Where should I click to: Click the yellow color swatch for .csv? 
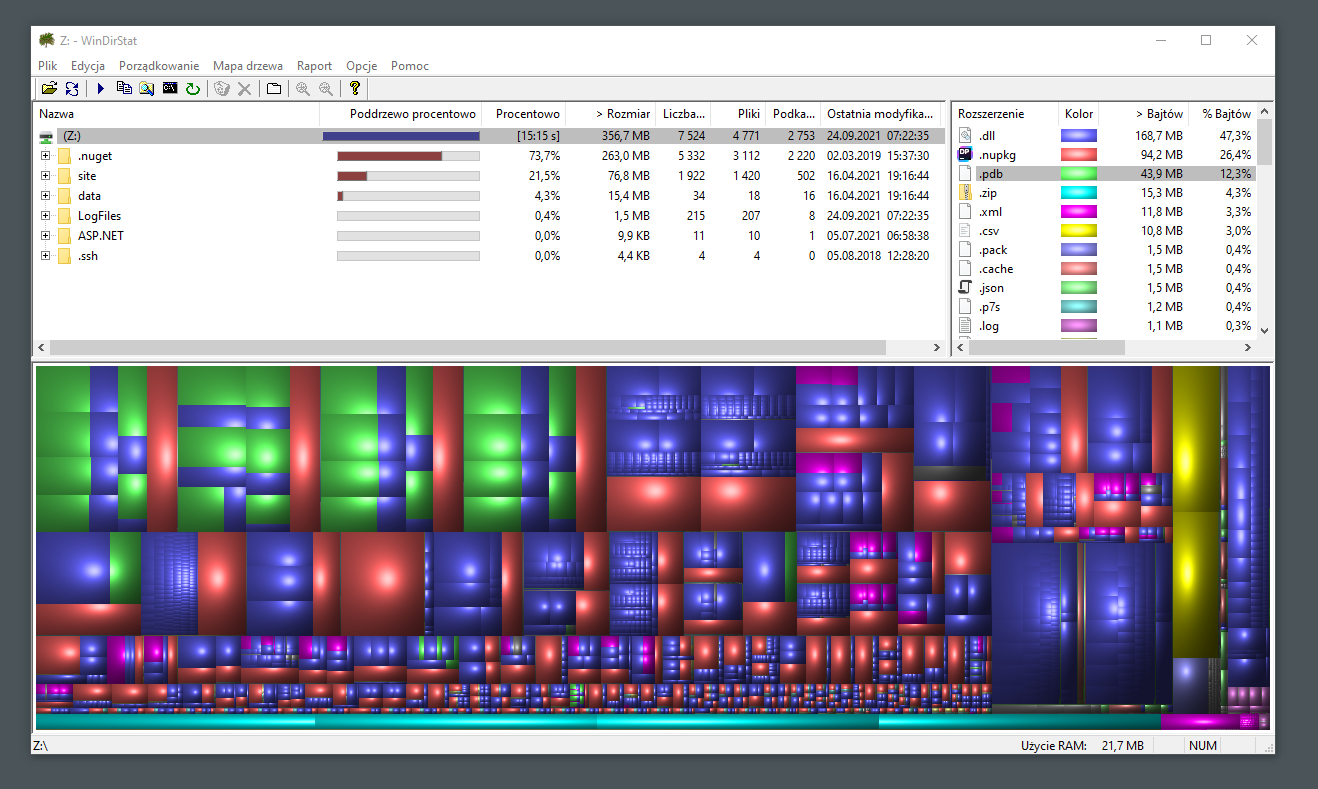pos(1078,230)
